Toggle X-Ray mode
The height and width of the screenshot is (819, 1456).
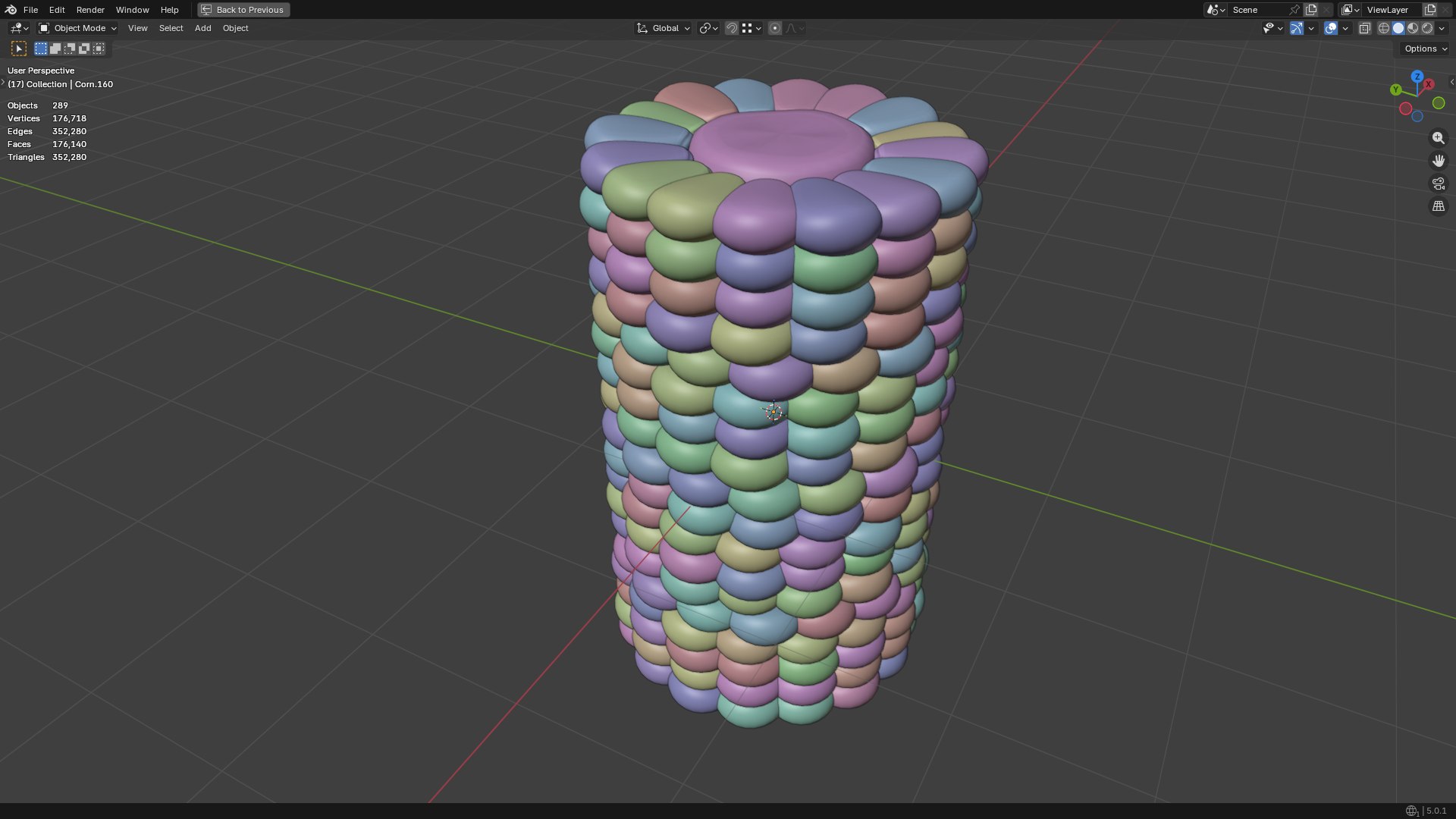coord(1364,28)
